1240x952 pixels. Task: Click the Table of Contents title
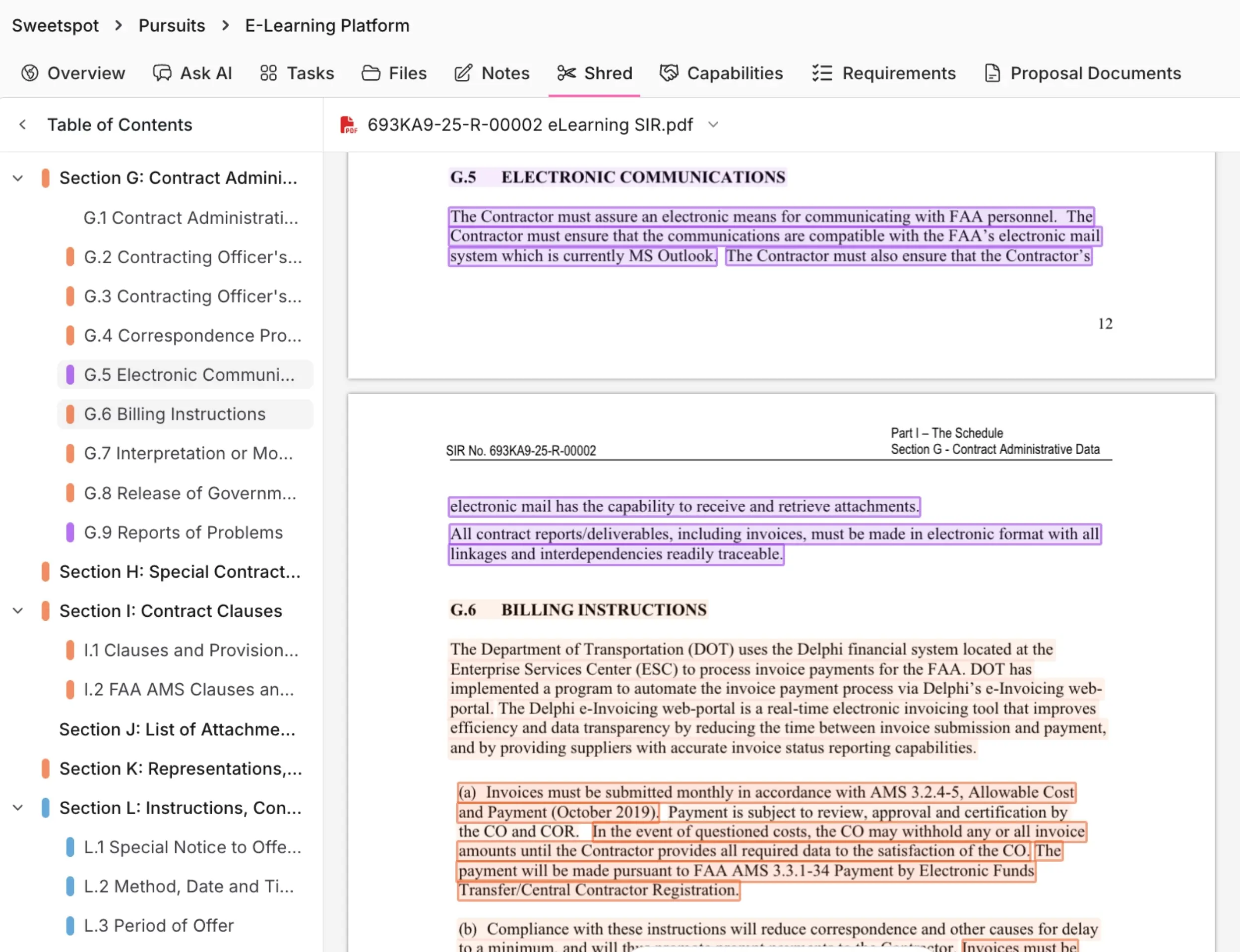(x=120, y=124)
